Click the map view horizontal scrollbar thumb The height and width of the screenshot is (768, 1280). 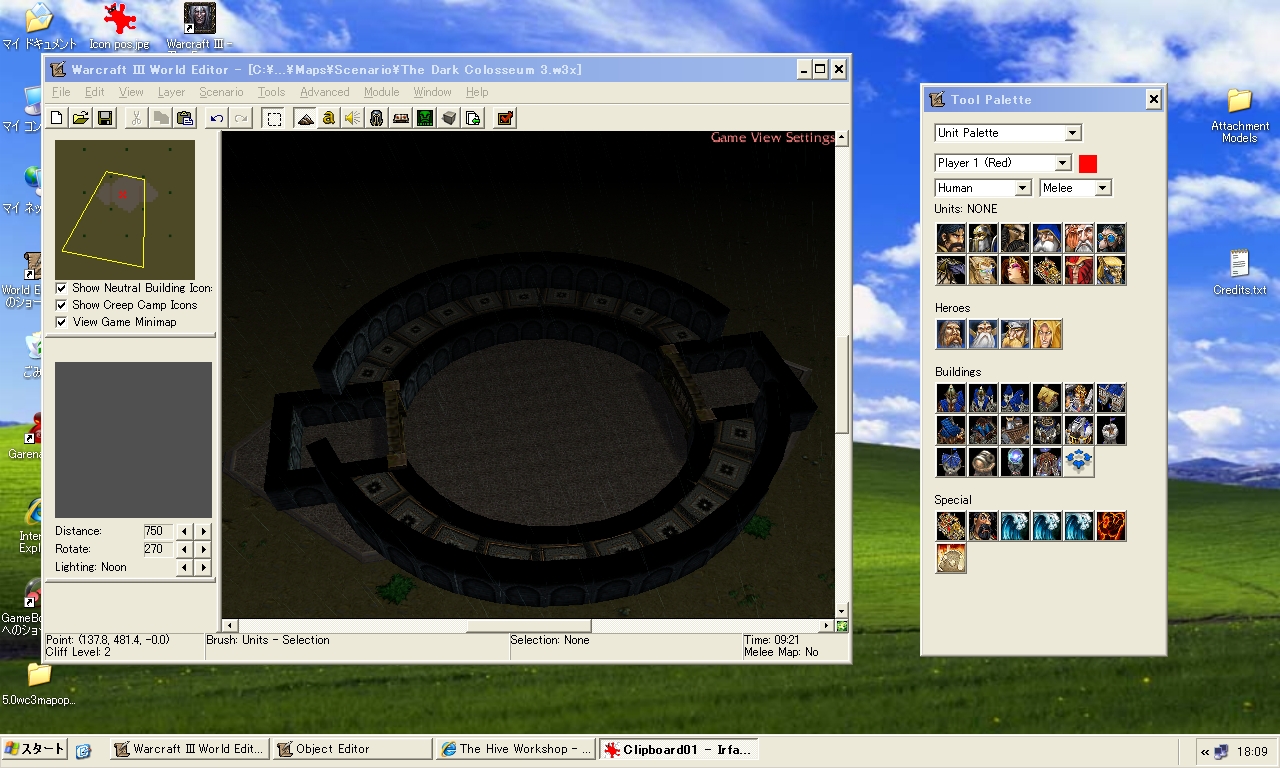point(529,626)
